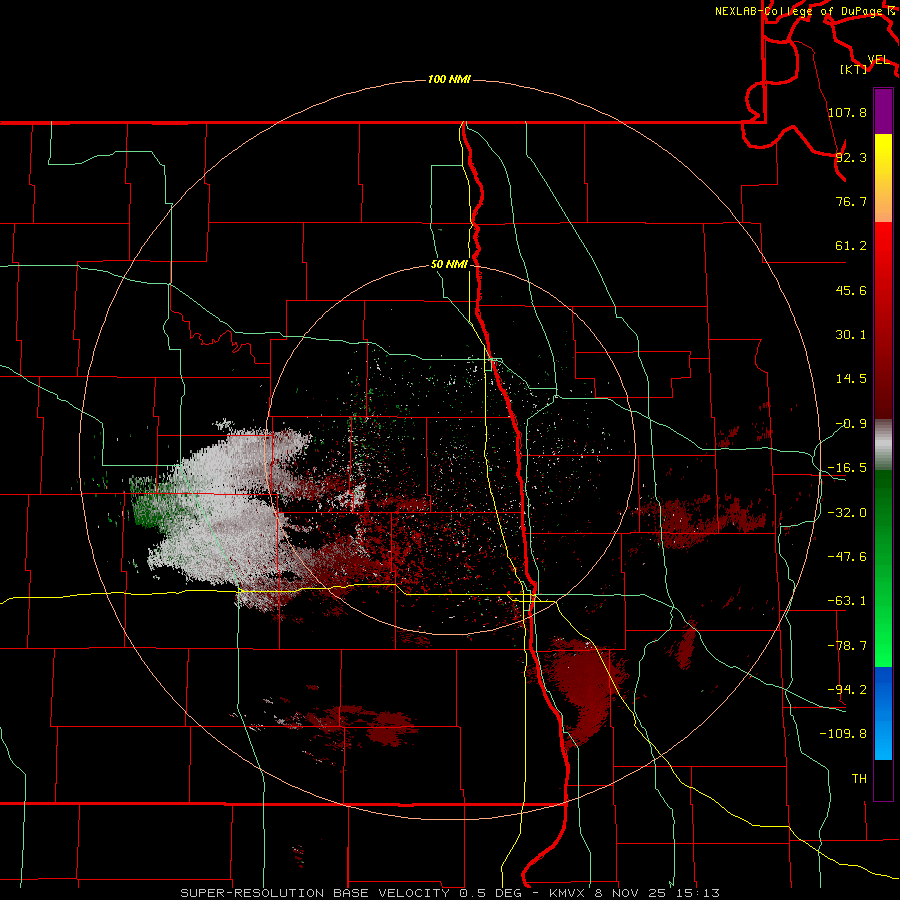Click the 50 NMI range ring label
Viewport: 900px width, 900px height.
click(449, 265)
